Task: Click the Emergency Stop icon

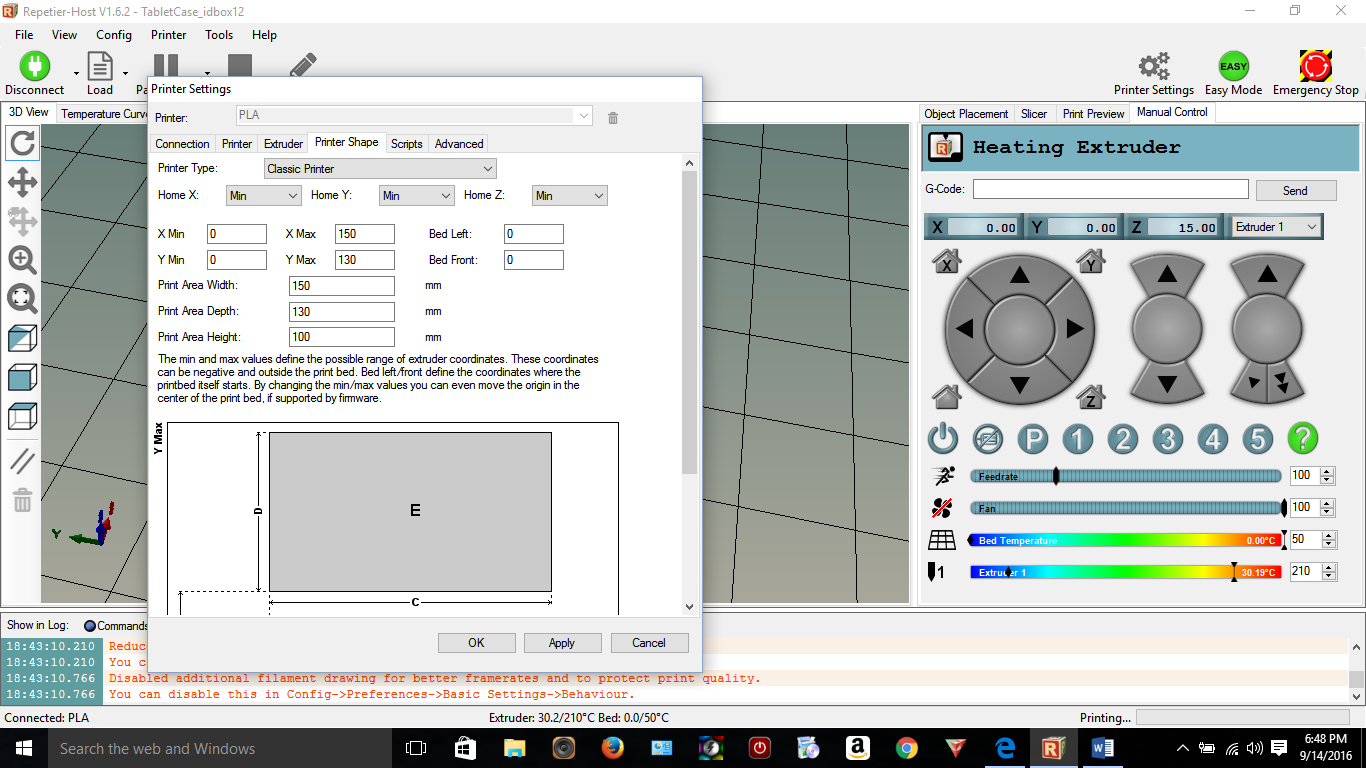Action: click(x=1315, y=67)
